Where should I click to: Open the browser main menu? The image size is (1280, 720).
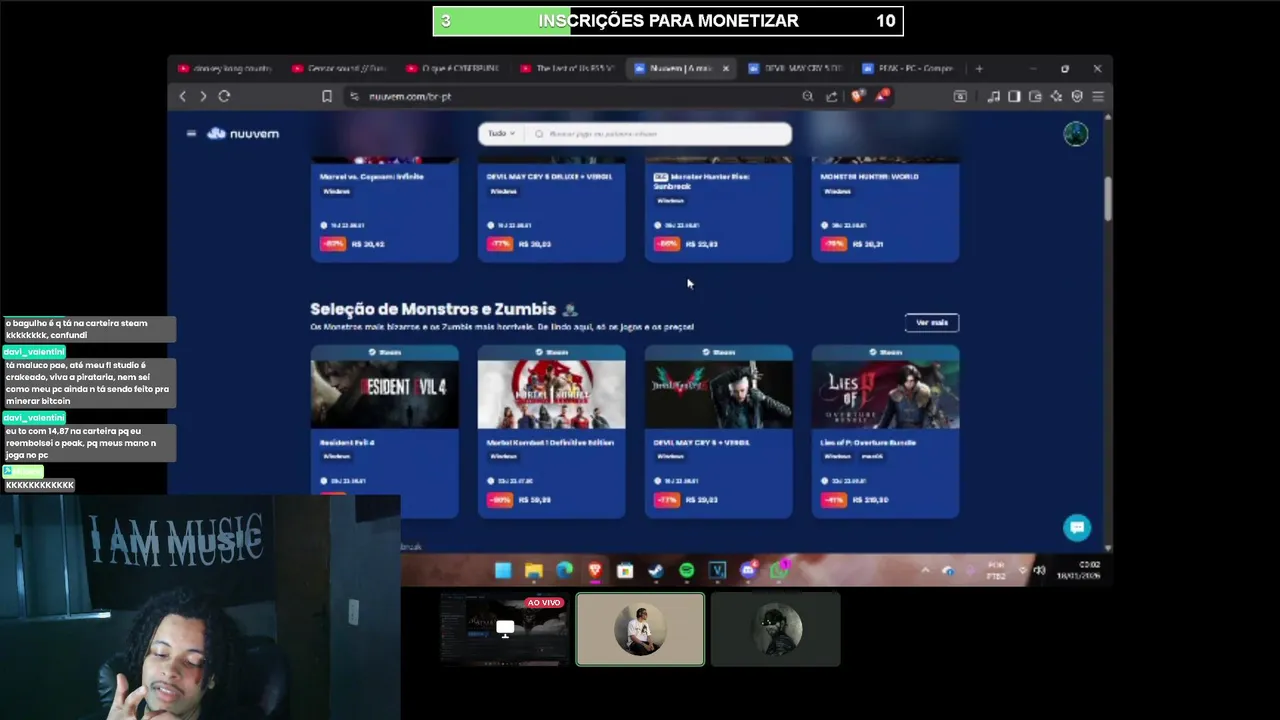[x=1098, y=96]
